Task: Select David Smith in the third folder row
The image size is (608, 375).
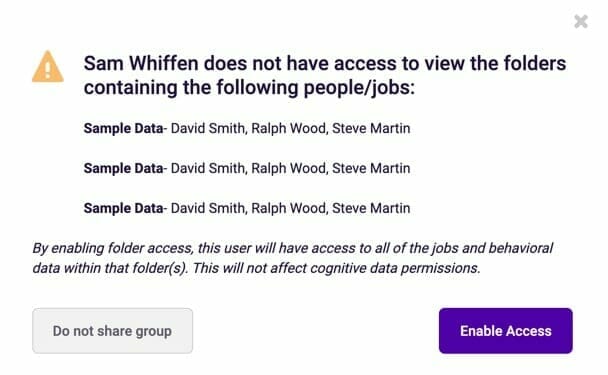Action: [208, 208]
